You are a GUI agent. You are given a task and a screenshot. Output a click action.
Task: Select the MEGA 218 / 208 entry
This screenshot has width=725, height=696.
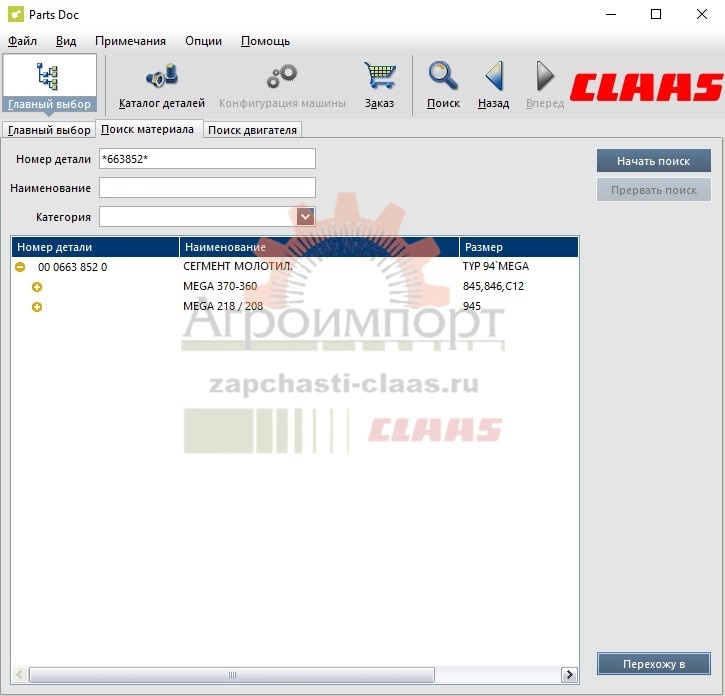tap(223, 306)
